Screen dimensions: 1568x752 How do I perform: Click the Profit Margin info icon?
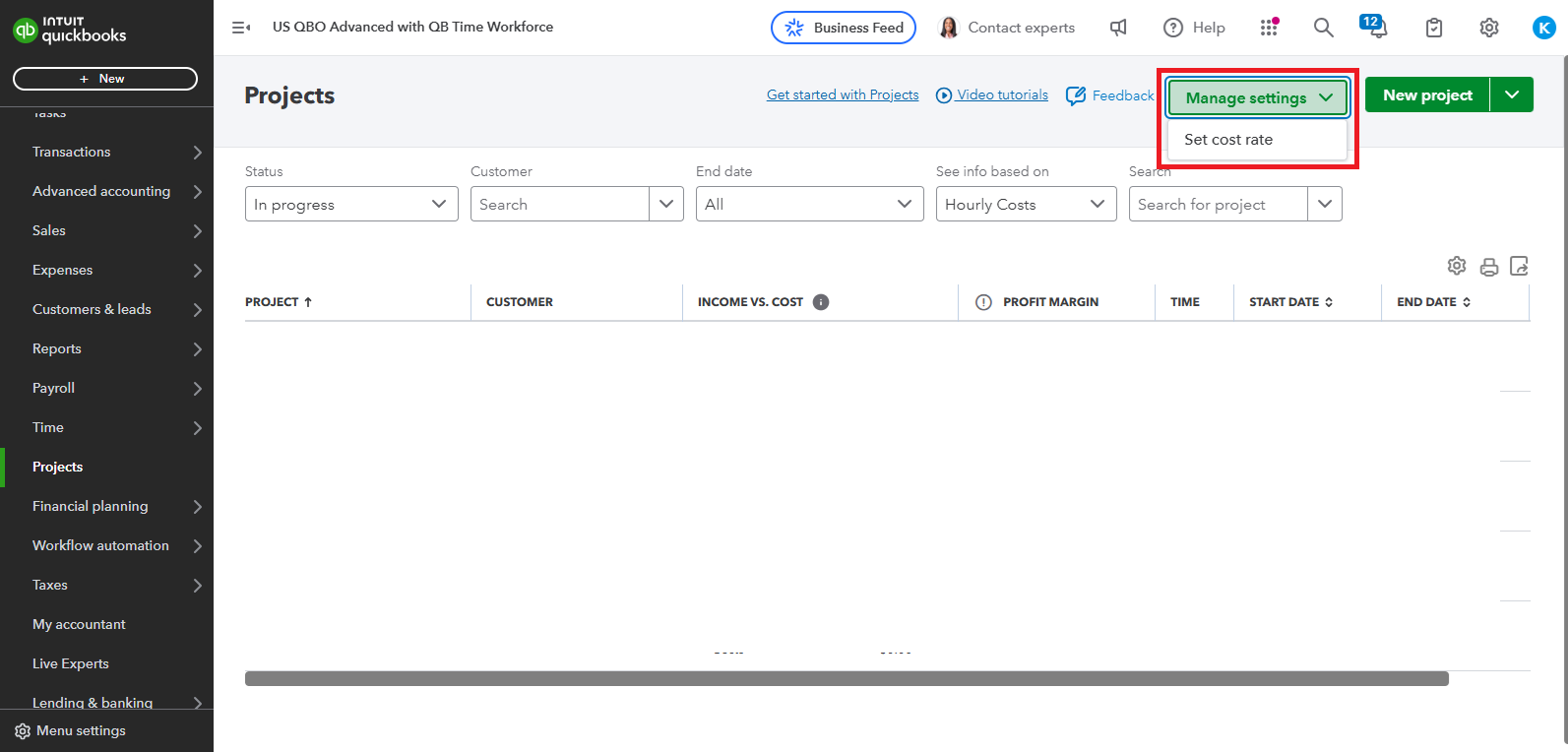pos(983,302)
